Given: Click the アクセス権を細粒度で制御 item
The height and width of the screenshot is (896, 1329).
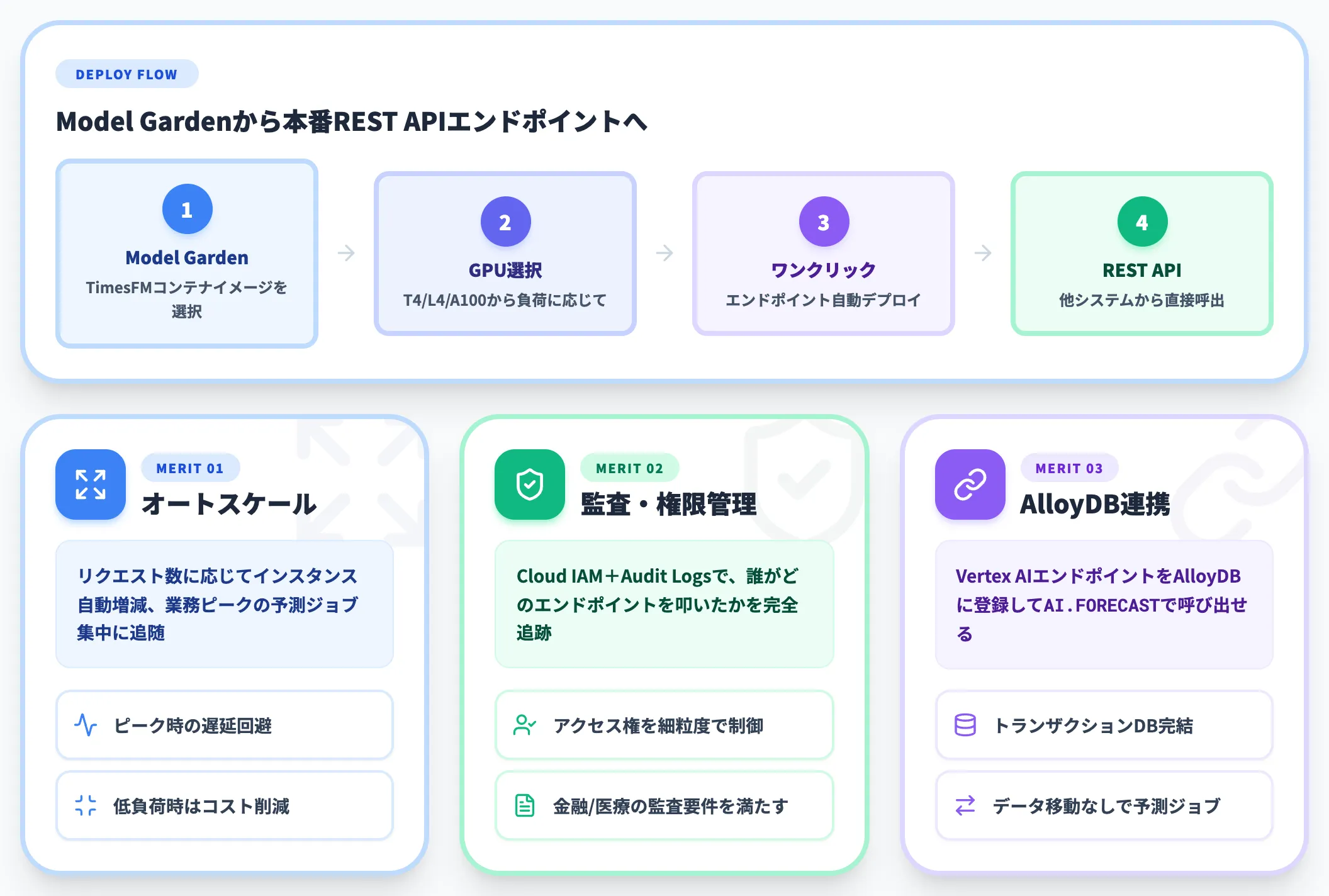Looking at the screenshot, I should [x=664, y=725].
